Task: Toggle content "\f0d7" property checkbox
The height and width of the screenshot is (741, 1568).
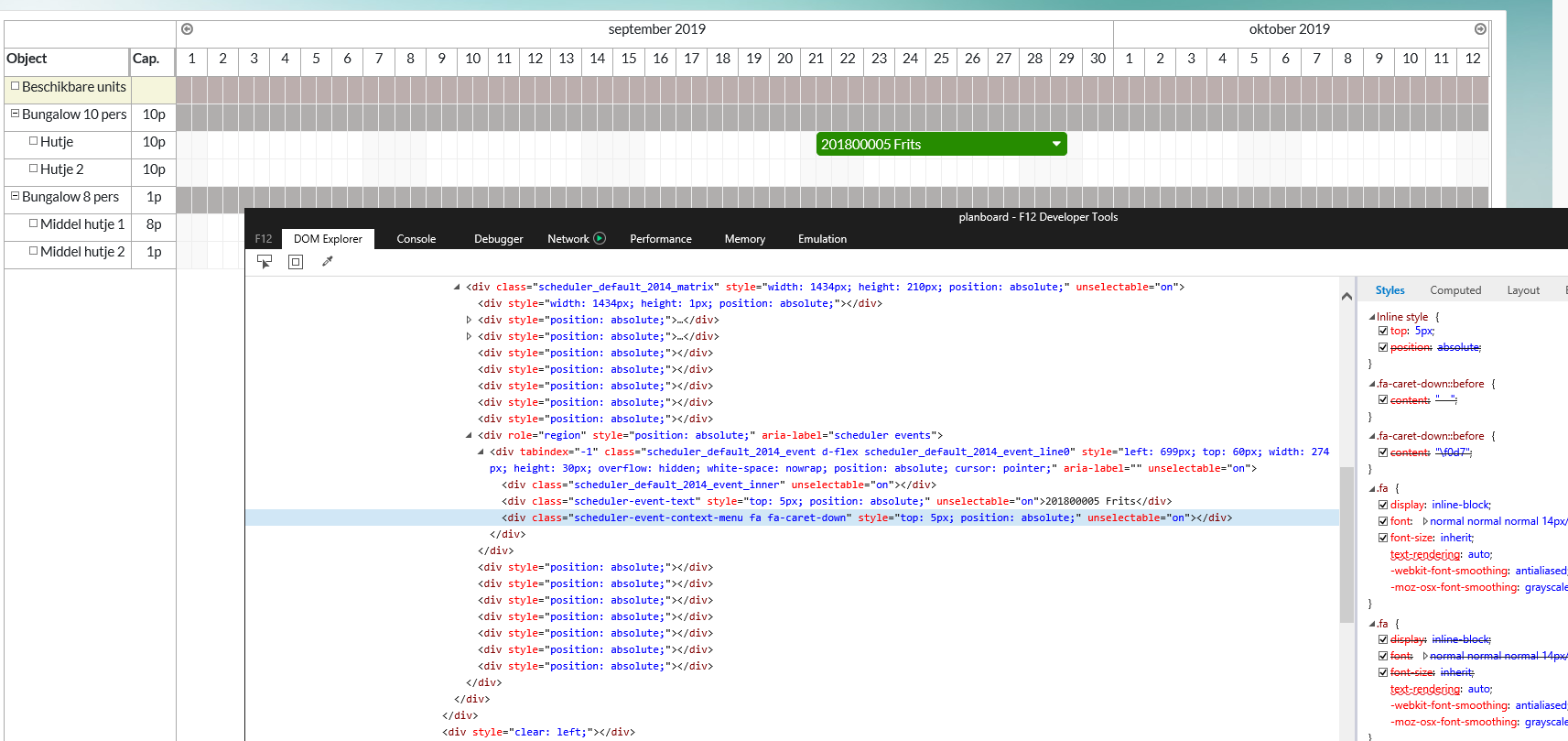Action: point(1383,452)
